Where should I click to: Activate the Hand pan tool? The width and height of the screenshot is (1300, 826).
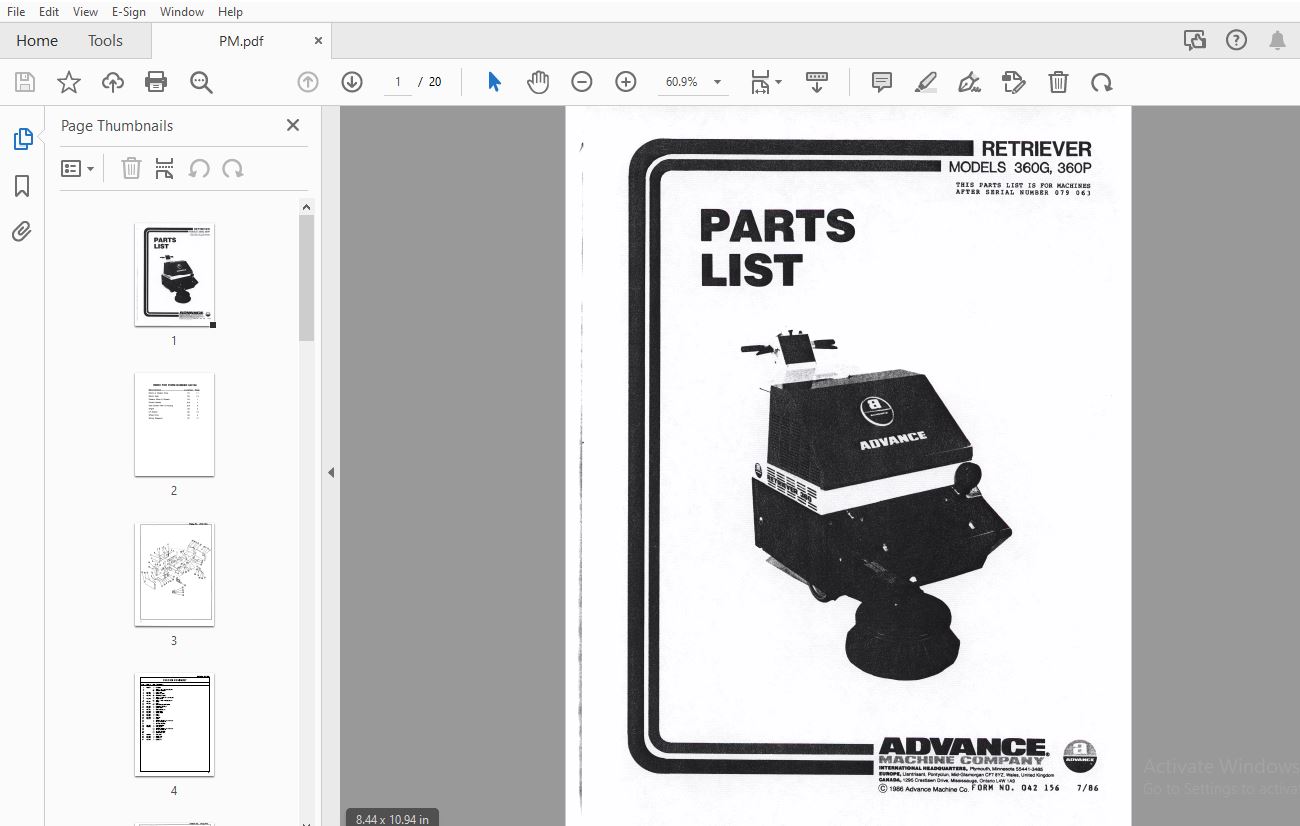point(538,82)
